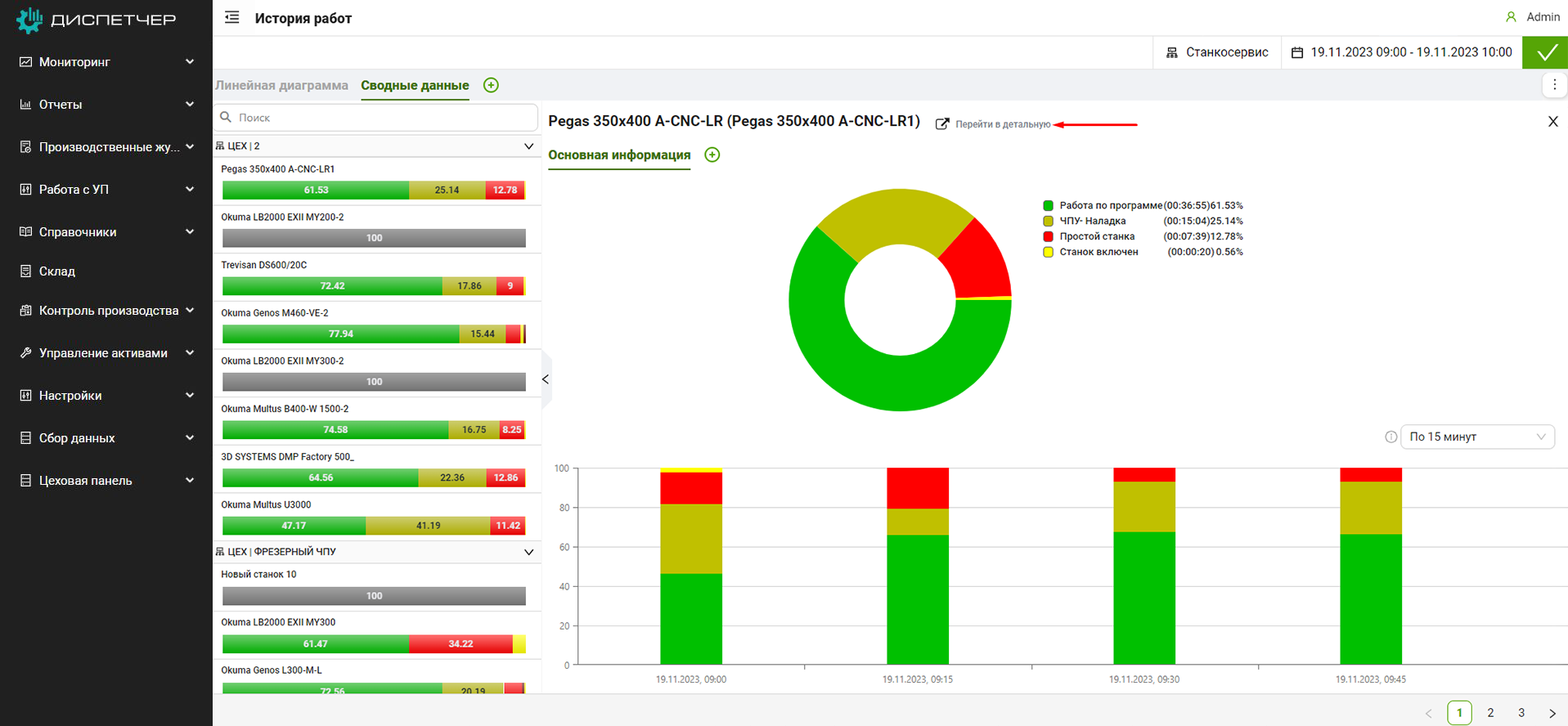Switch to Линейная диаграмма tab
The image size is (1568, 726).
(281, 85)
